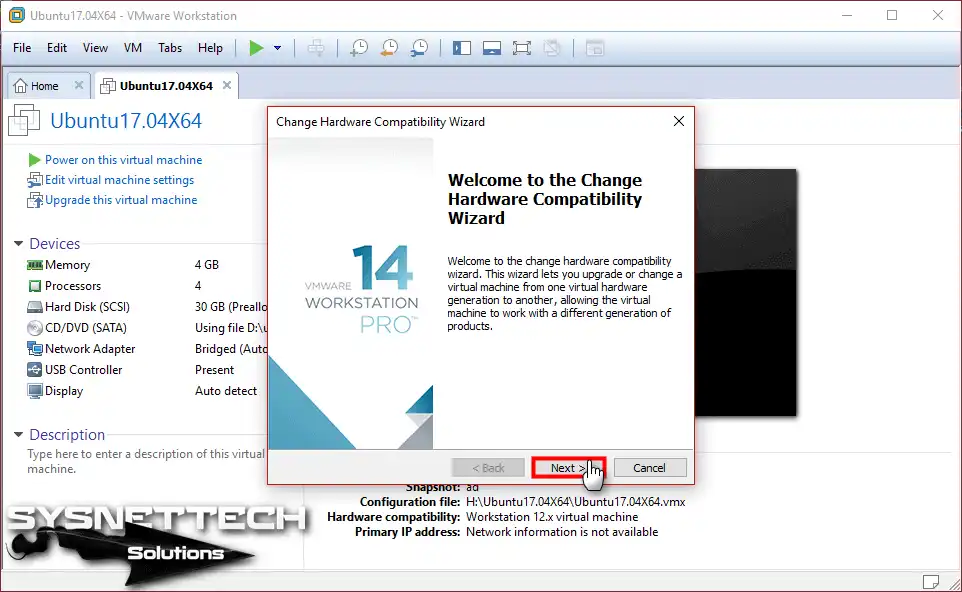Select the USB Controller device
962x592 pixels.
146,370
